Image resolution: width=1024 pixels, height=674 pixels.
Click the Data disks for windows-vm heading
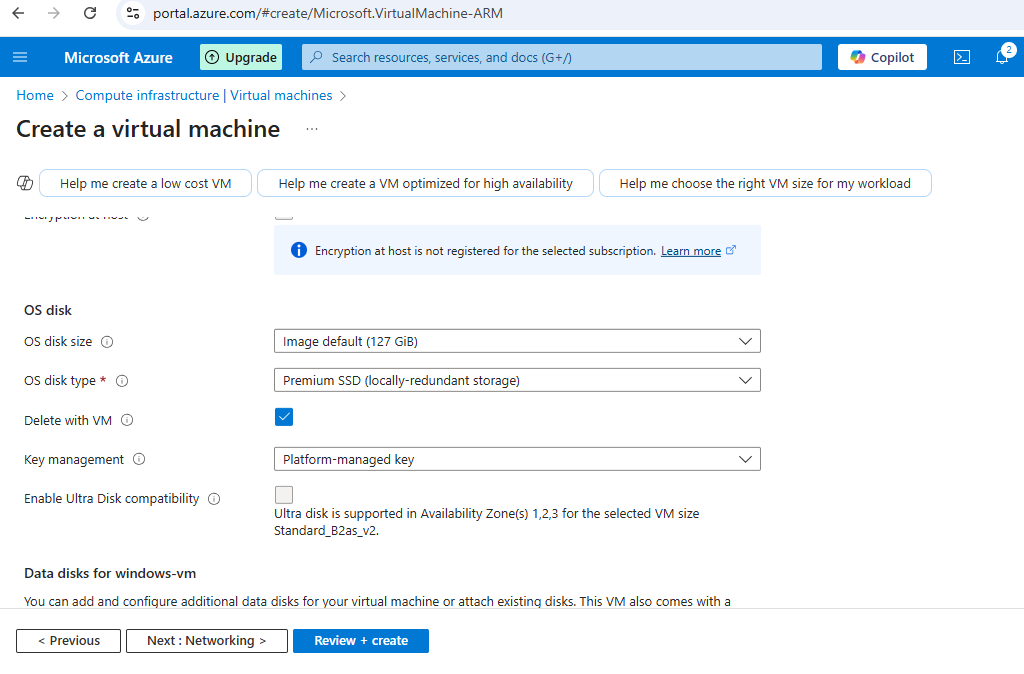[x=110, y=573]
